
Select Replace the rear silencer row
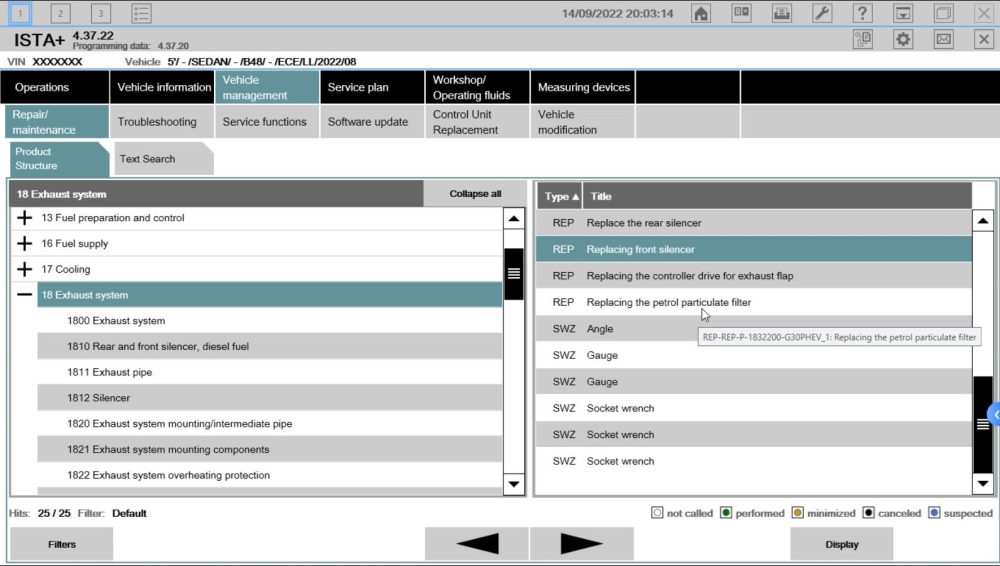click(x=754, y=223)
